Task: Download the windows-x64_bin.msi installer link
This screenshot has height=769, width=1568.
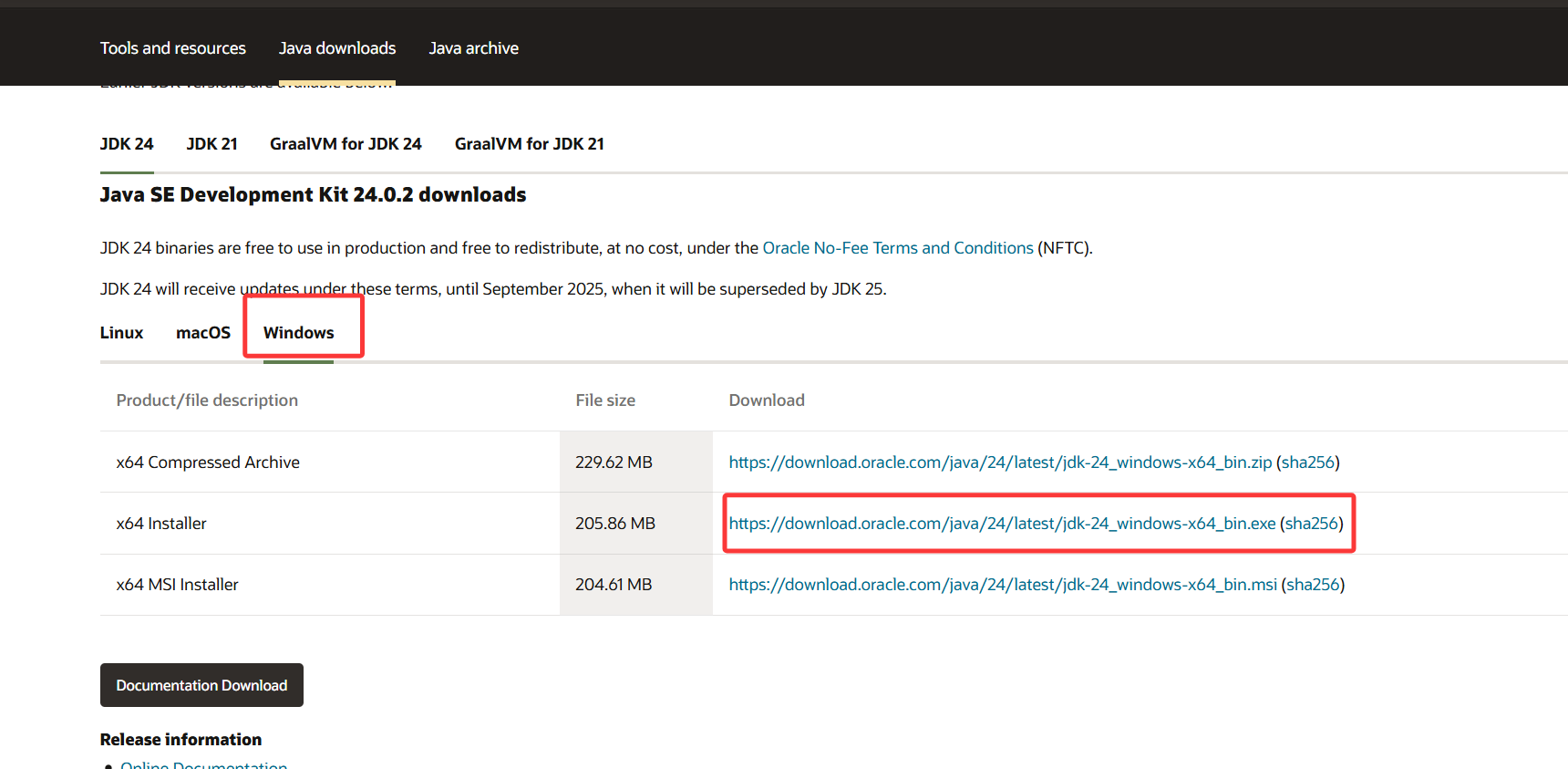Action: 1003,585
